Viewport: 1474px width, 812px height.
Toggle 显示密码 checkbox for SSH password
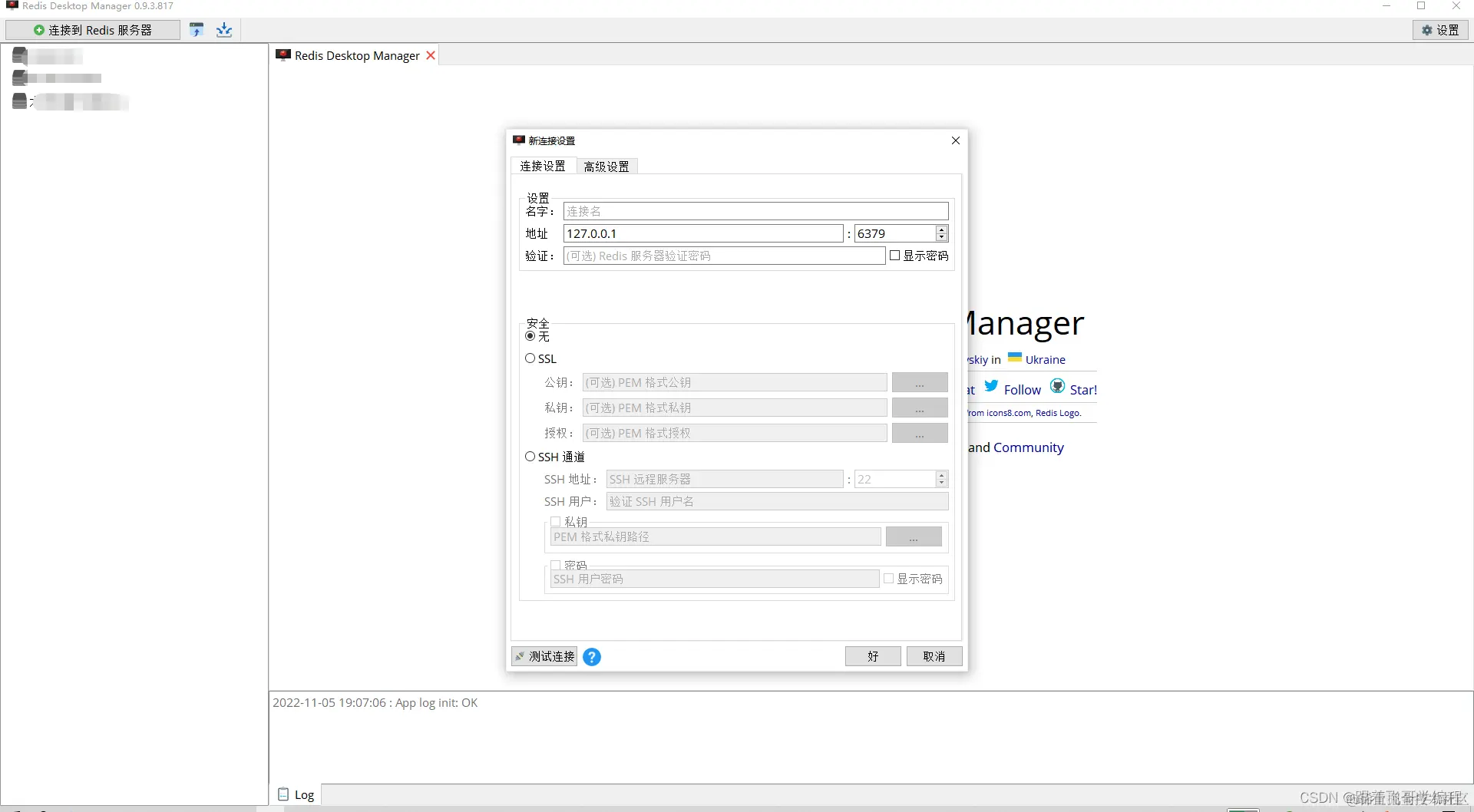pos(889,579)
